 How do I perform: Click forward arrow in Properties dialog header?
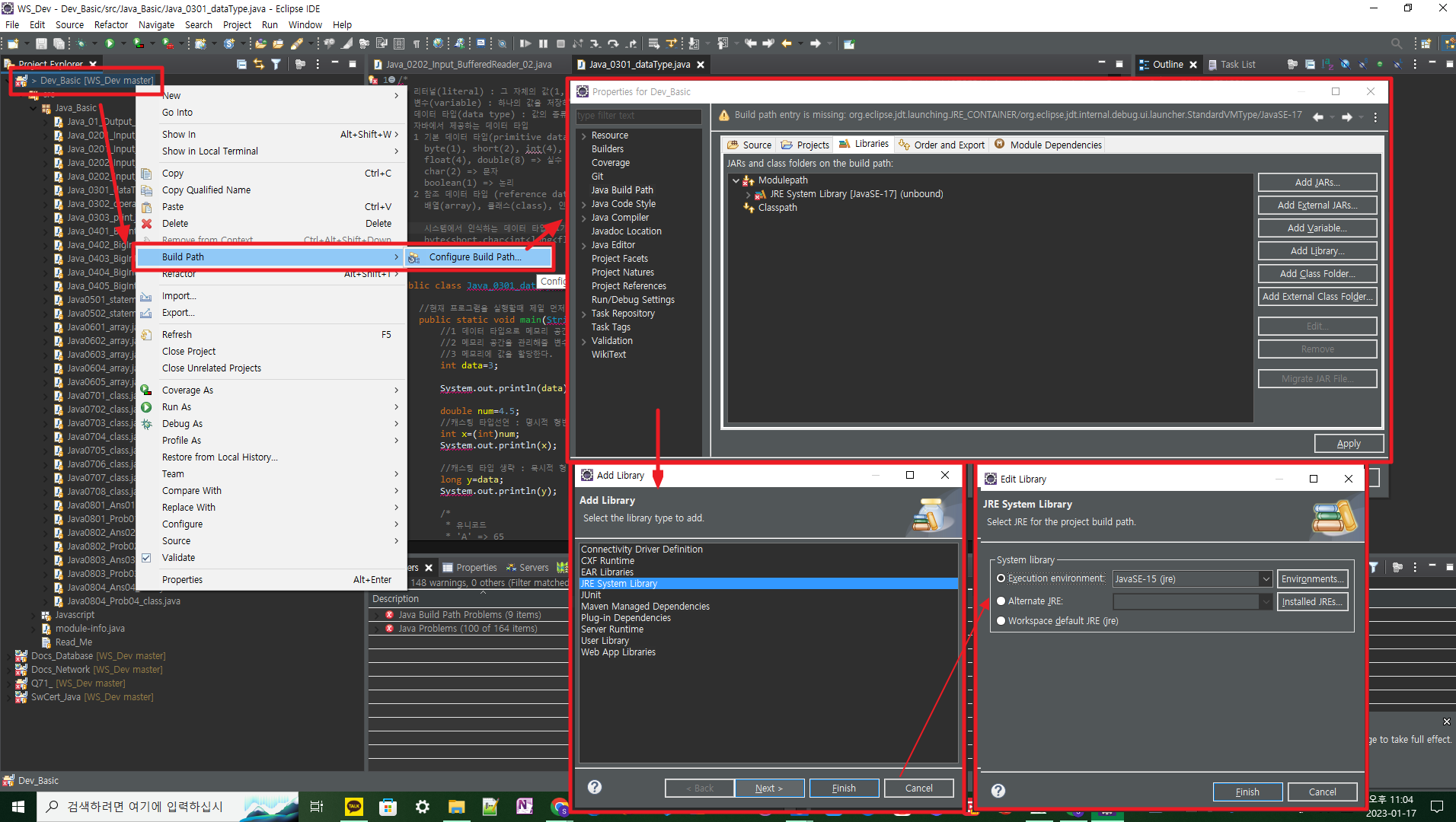pyautogui.click(x=1347, y=117)
